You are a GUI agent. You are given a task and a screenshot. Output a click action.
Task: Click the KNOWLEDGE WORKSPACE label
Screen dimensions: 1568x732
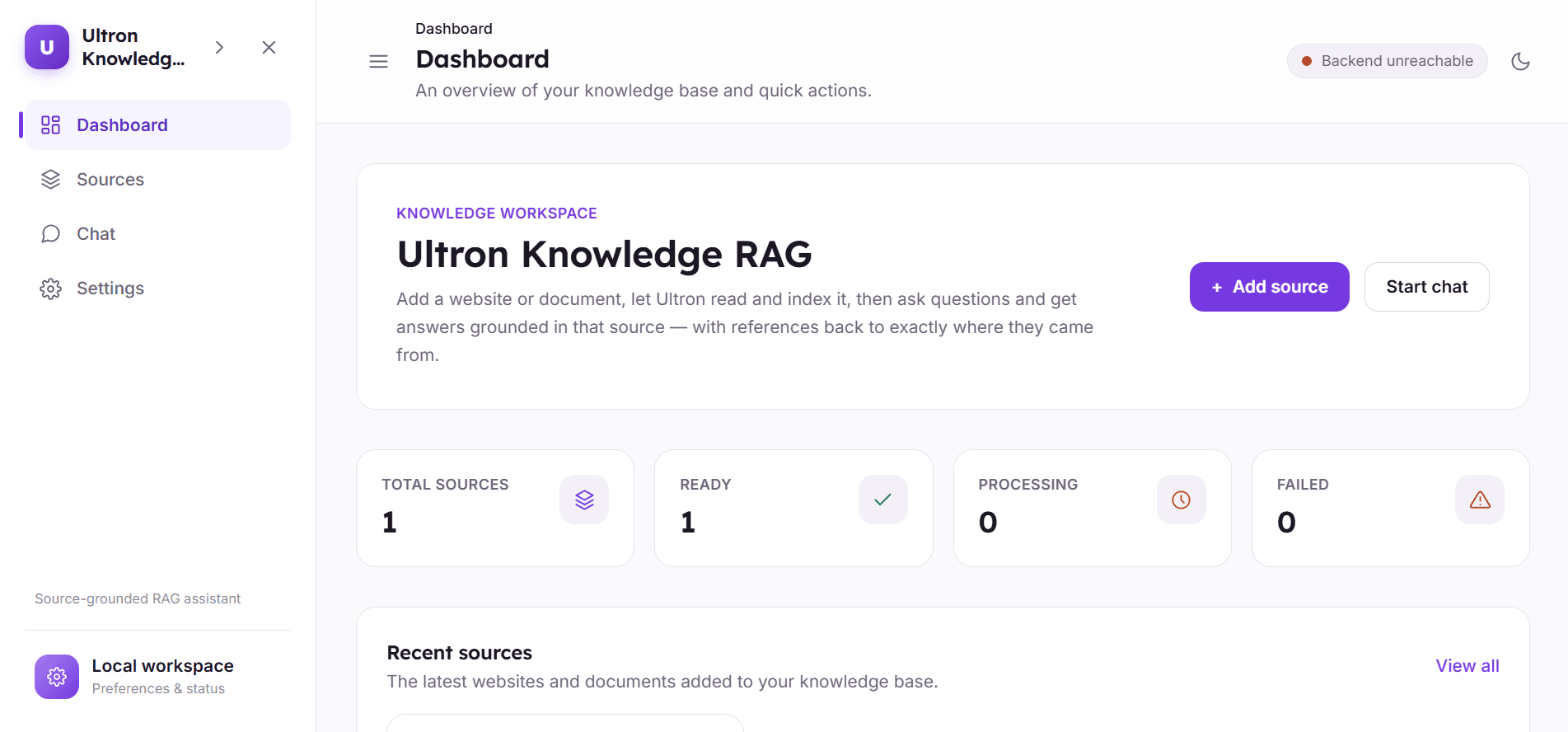(x=497, y=213)
